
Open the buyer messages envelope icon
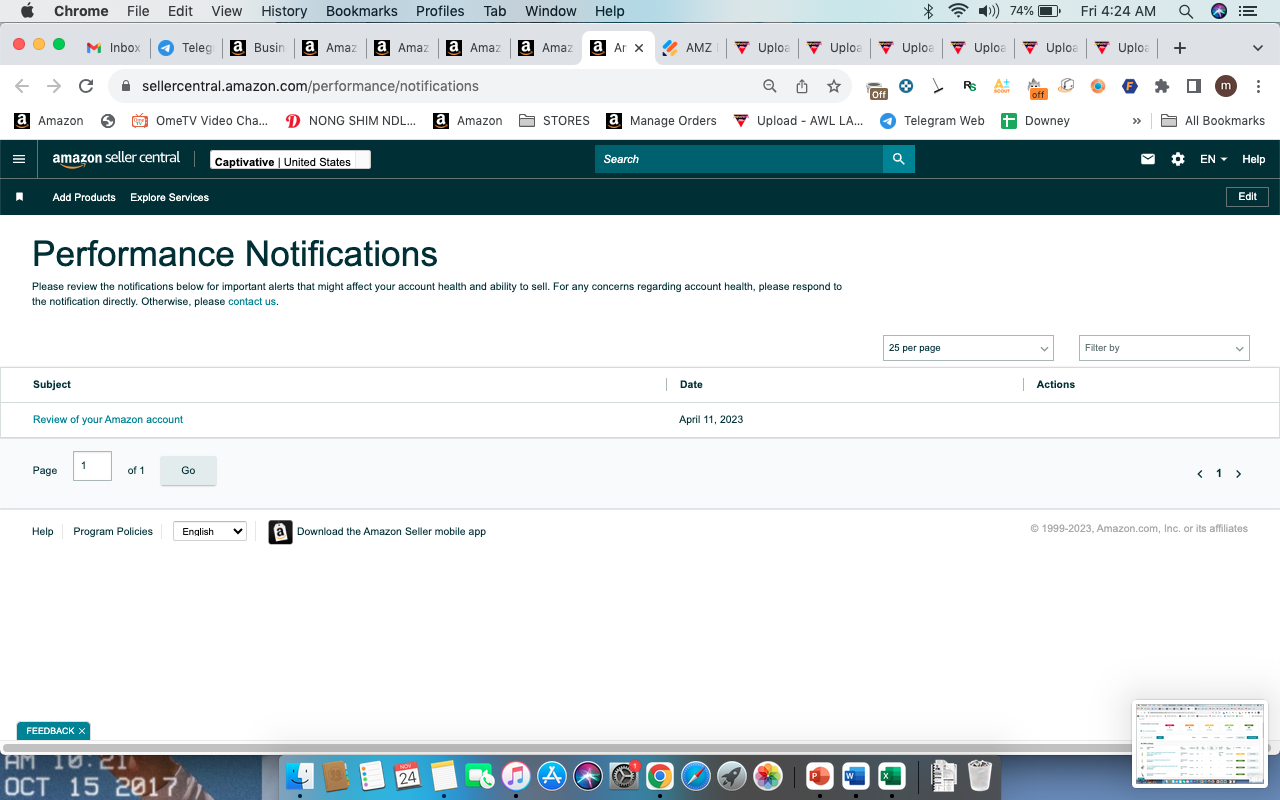coord(1148,159)
